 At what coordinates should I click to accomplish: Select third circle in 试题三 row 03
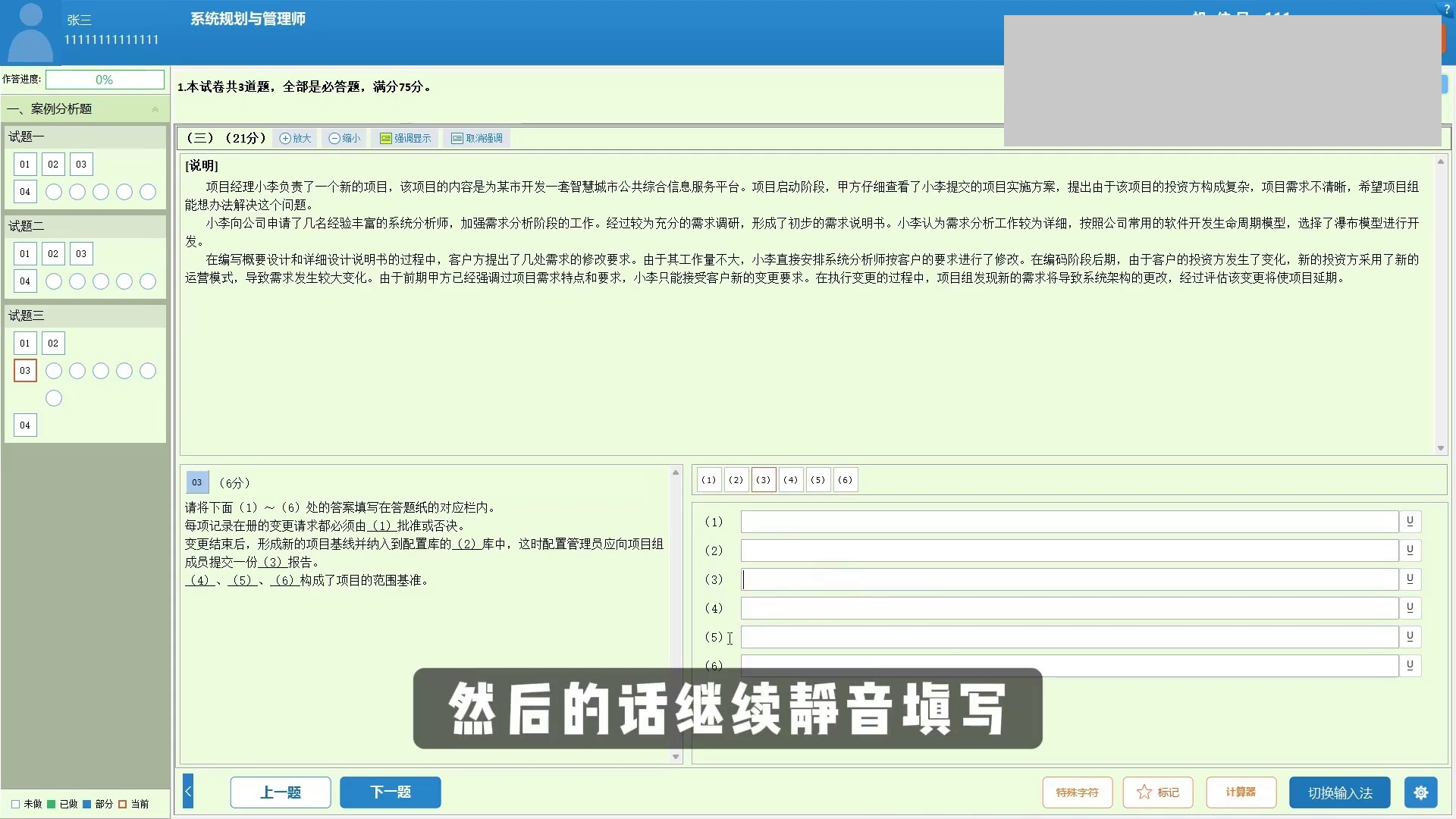point(101,371)
